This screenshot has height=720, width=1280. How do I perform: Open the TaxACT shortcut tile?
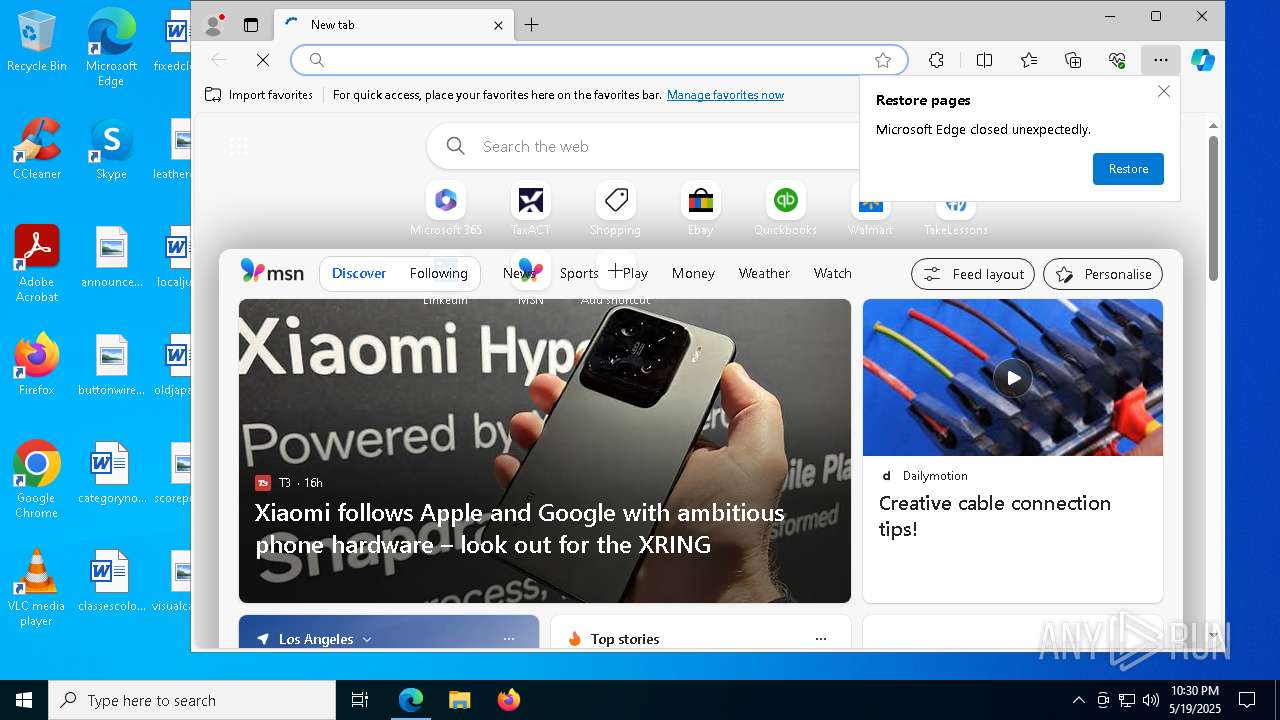point(531,208)
